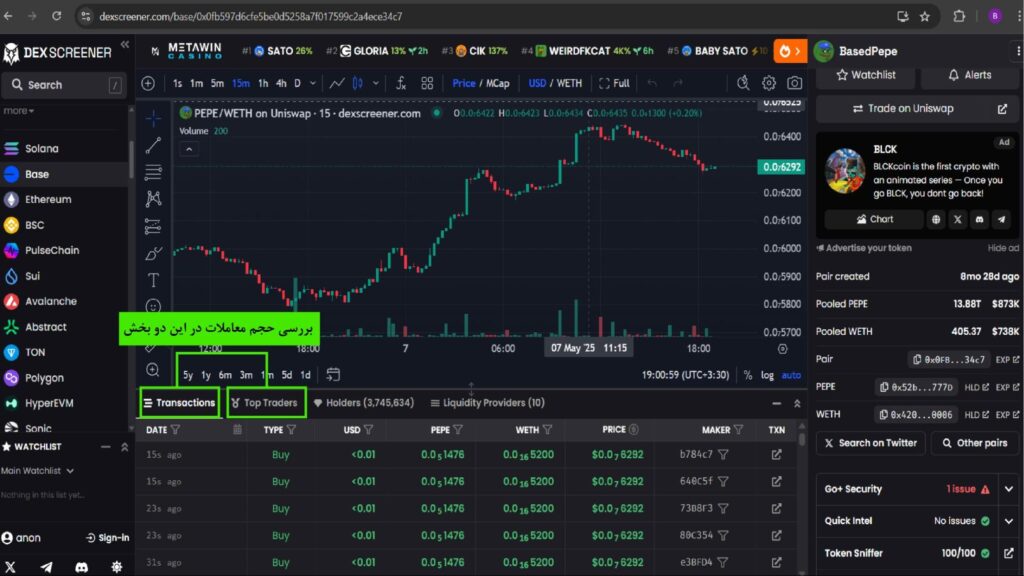Image resolution: width=1024 pixels, height=576 pixels.
Task: Add BasedPepe to Watchlist
Action: (866, 75)
